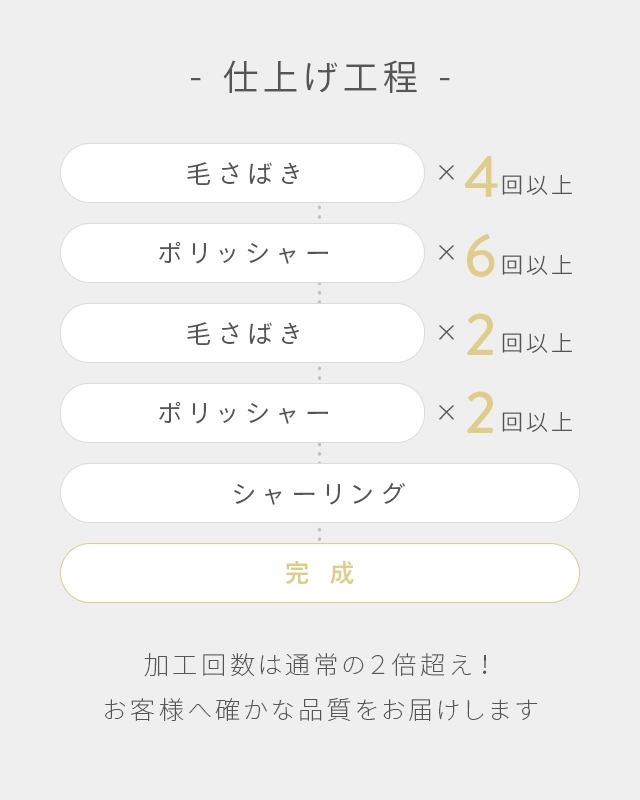Click dotted connector below the first 毛さばき

coord(320,212)
